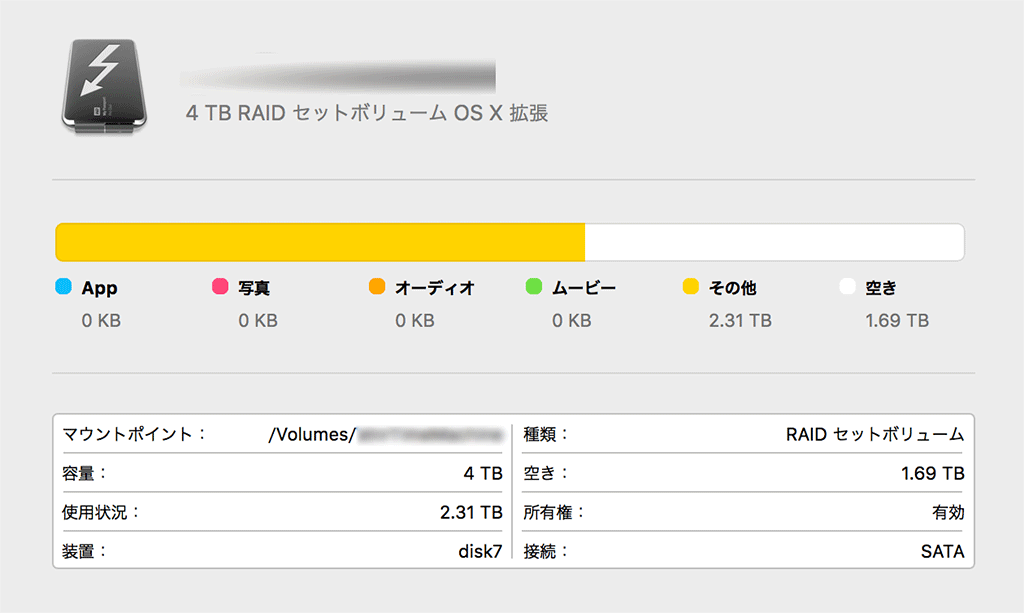Click the yellow used portion of storage bar

coord(320,243)
